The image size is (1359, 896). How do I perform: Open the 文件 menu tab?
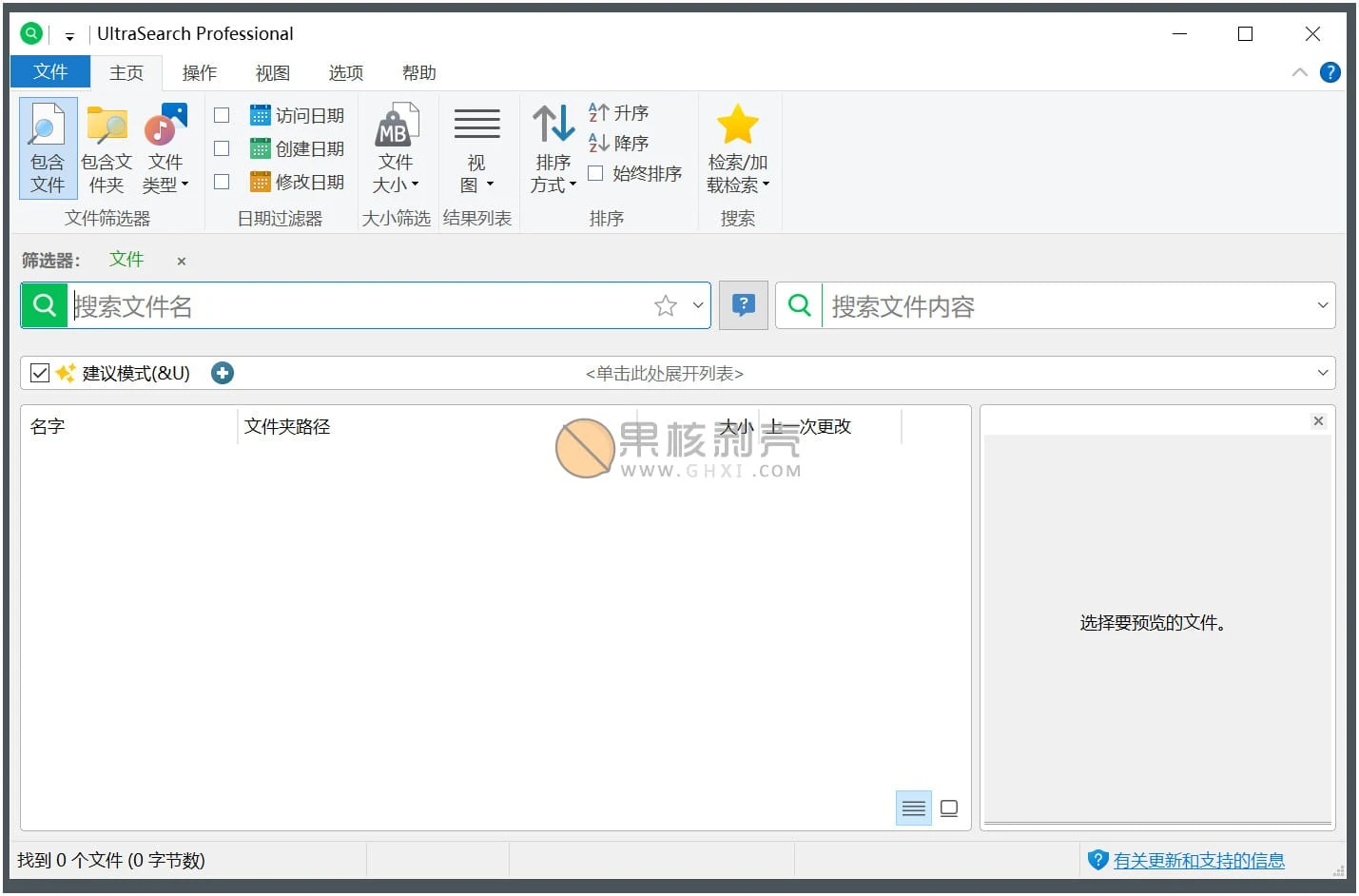point(50,72)
